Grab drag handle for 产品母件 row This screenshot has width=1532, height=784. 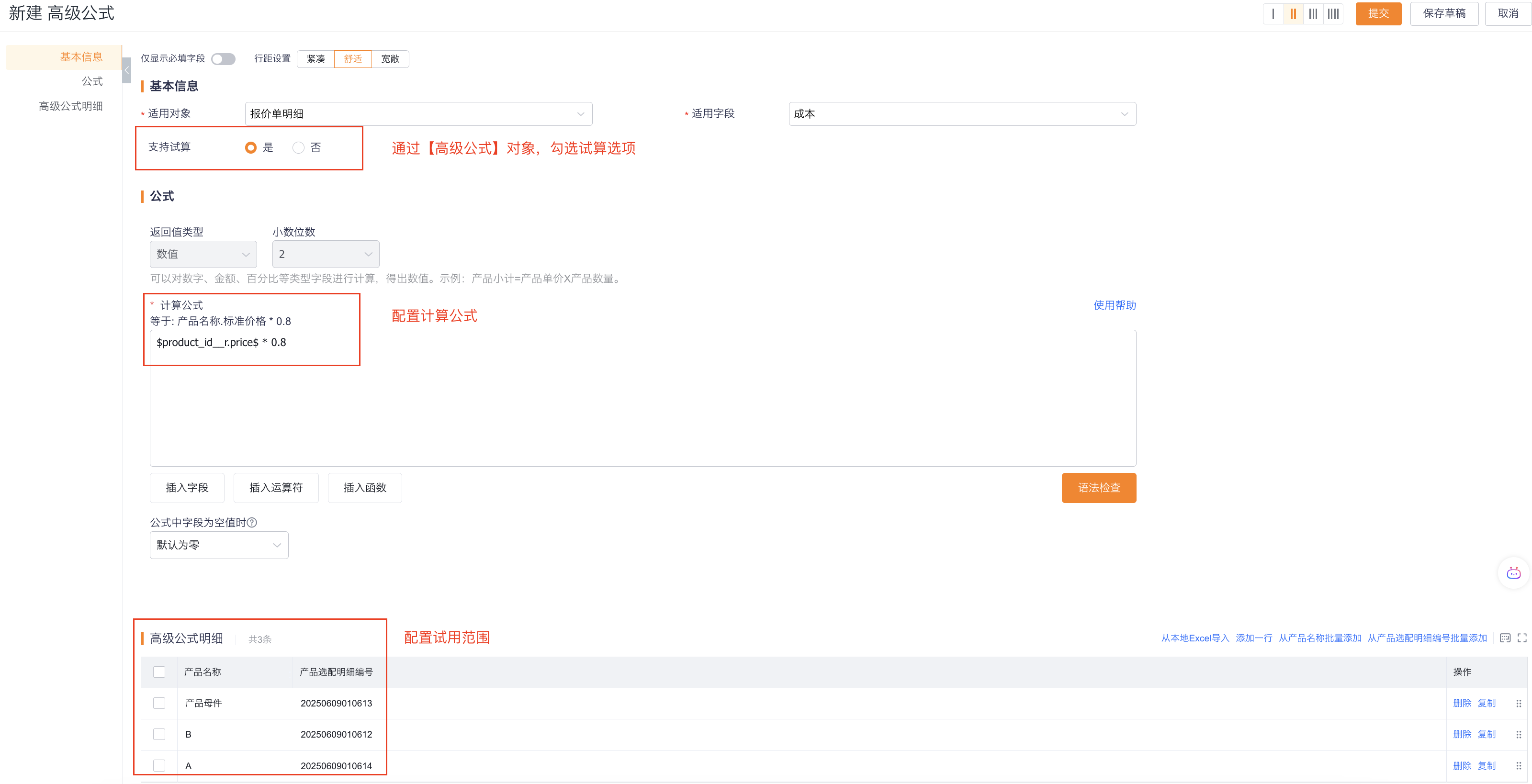tap(1518, 703)
